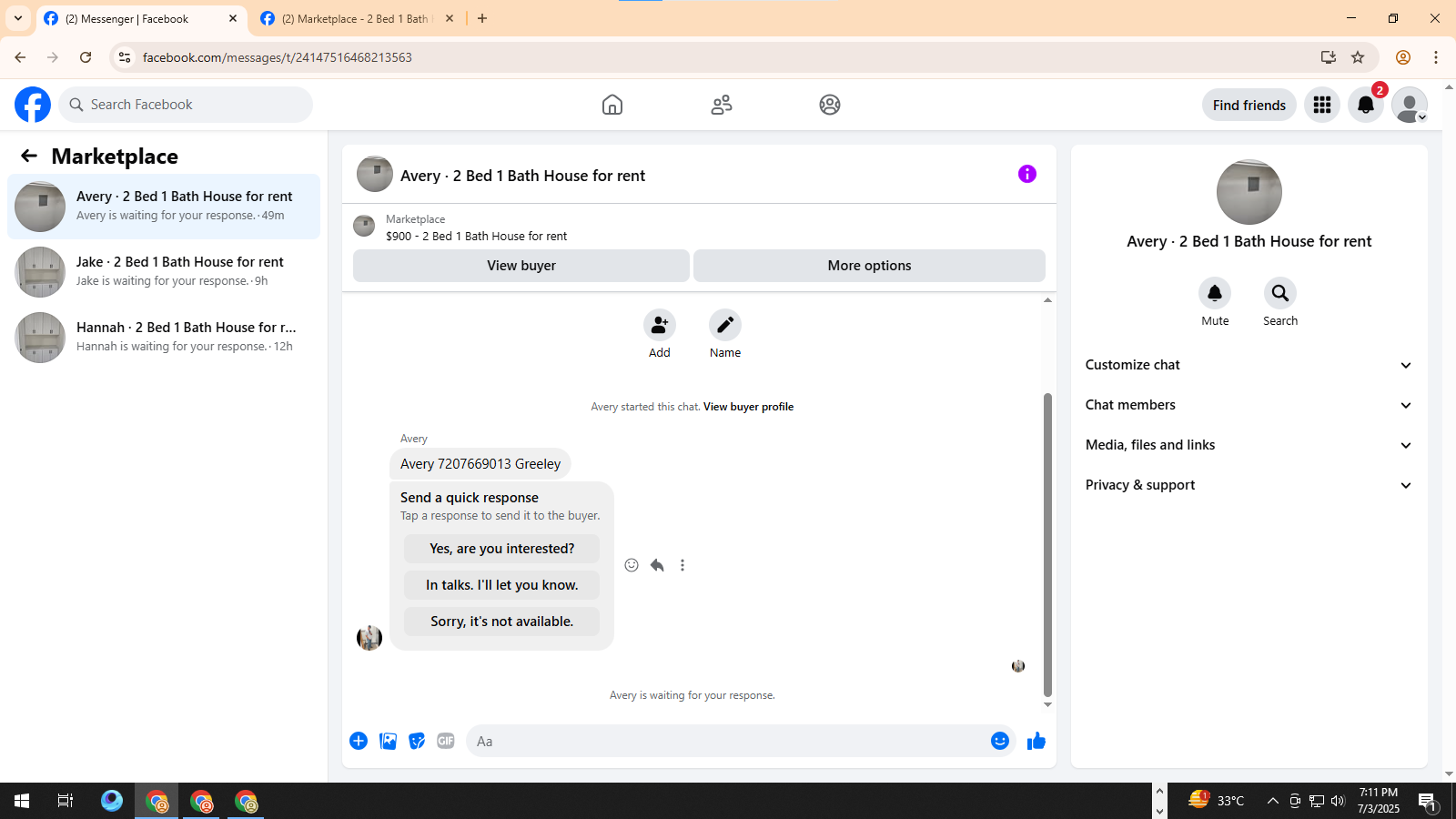
Task: Switch to Messenger | Facebook browser tab
Action: click(x=142, y=19)
